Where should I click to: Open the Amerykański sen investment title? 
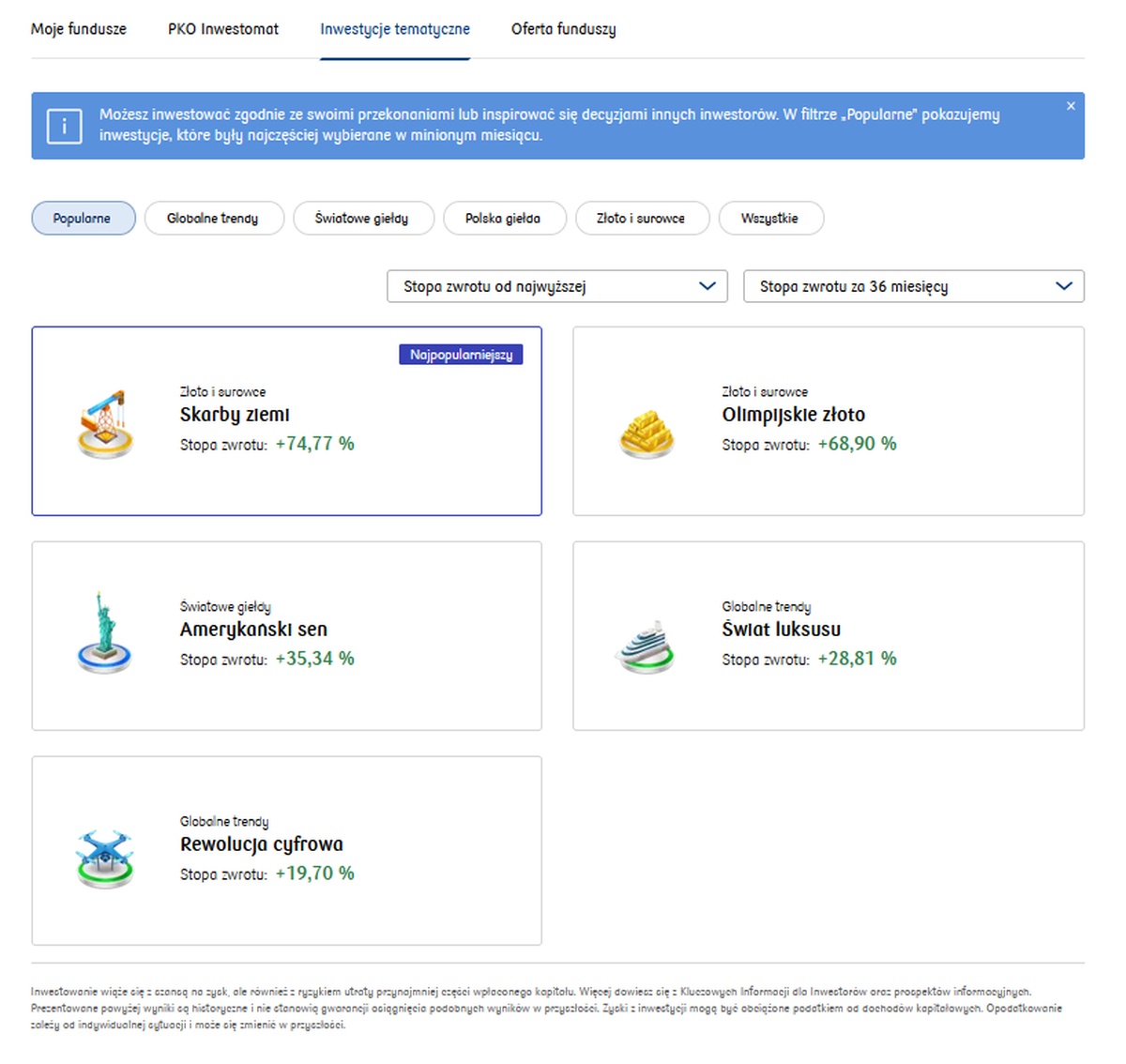(253, 630)
